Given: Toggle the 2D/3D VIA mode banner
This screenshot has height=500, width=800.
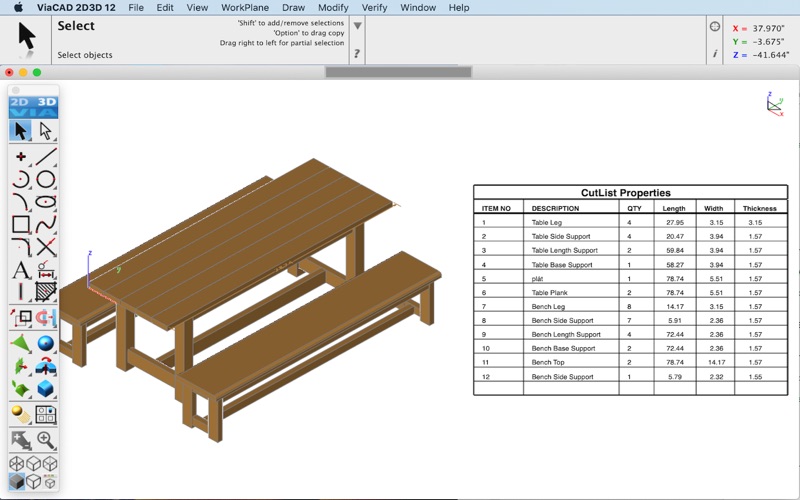Looking at the screenshot, I should 33,106.
